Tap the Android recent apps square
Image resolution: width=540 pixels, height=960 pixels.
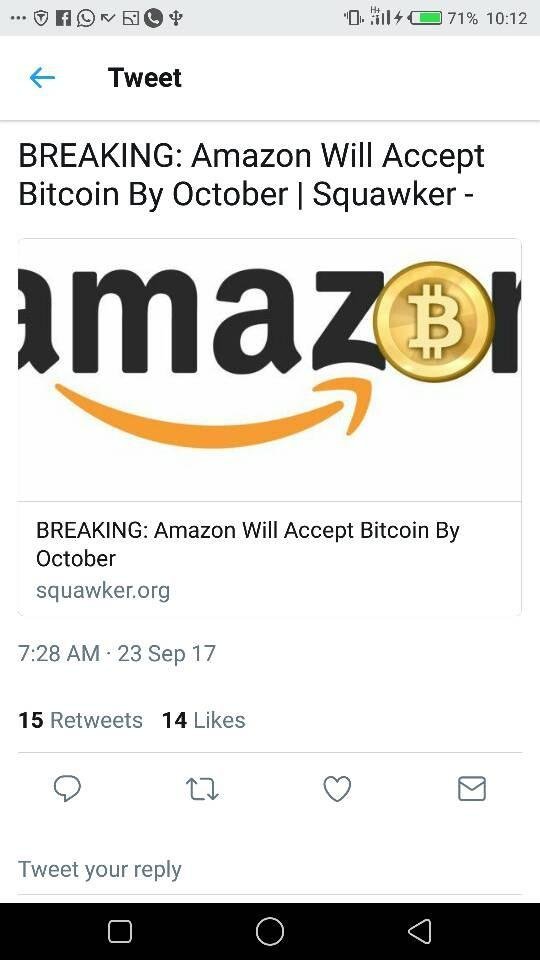120,931
